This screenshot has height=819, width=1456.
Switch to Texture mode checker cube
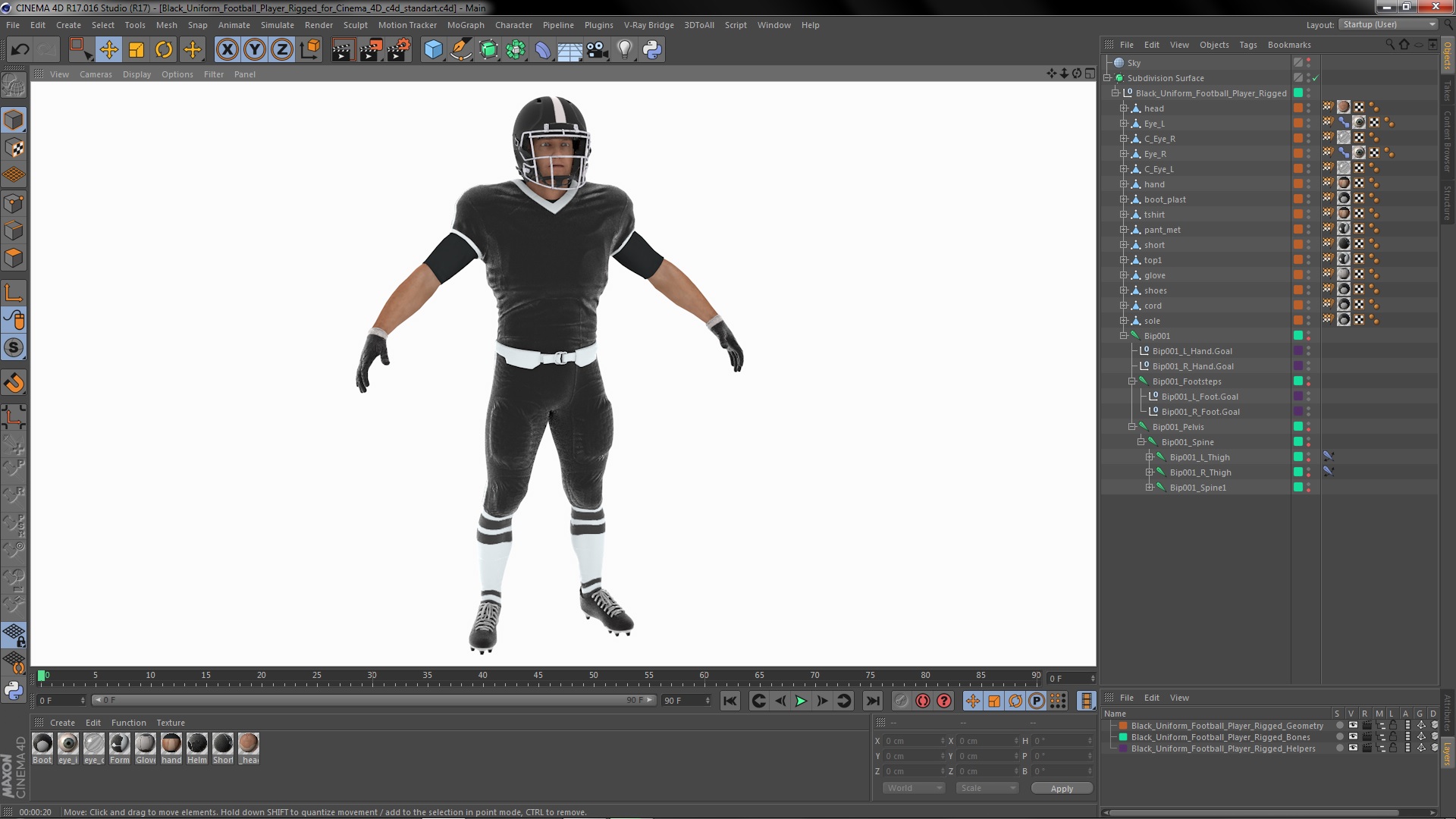pyautogui.click(x=14, y=148)
